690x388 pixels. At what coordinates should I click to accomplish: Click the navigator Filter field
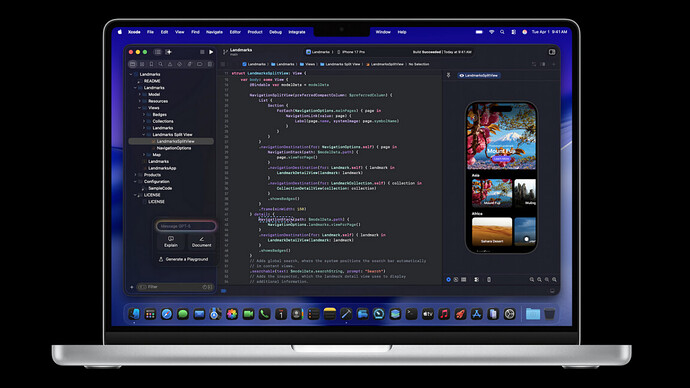175,287
